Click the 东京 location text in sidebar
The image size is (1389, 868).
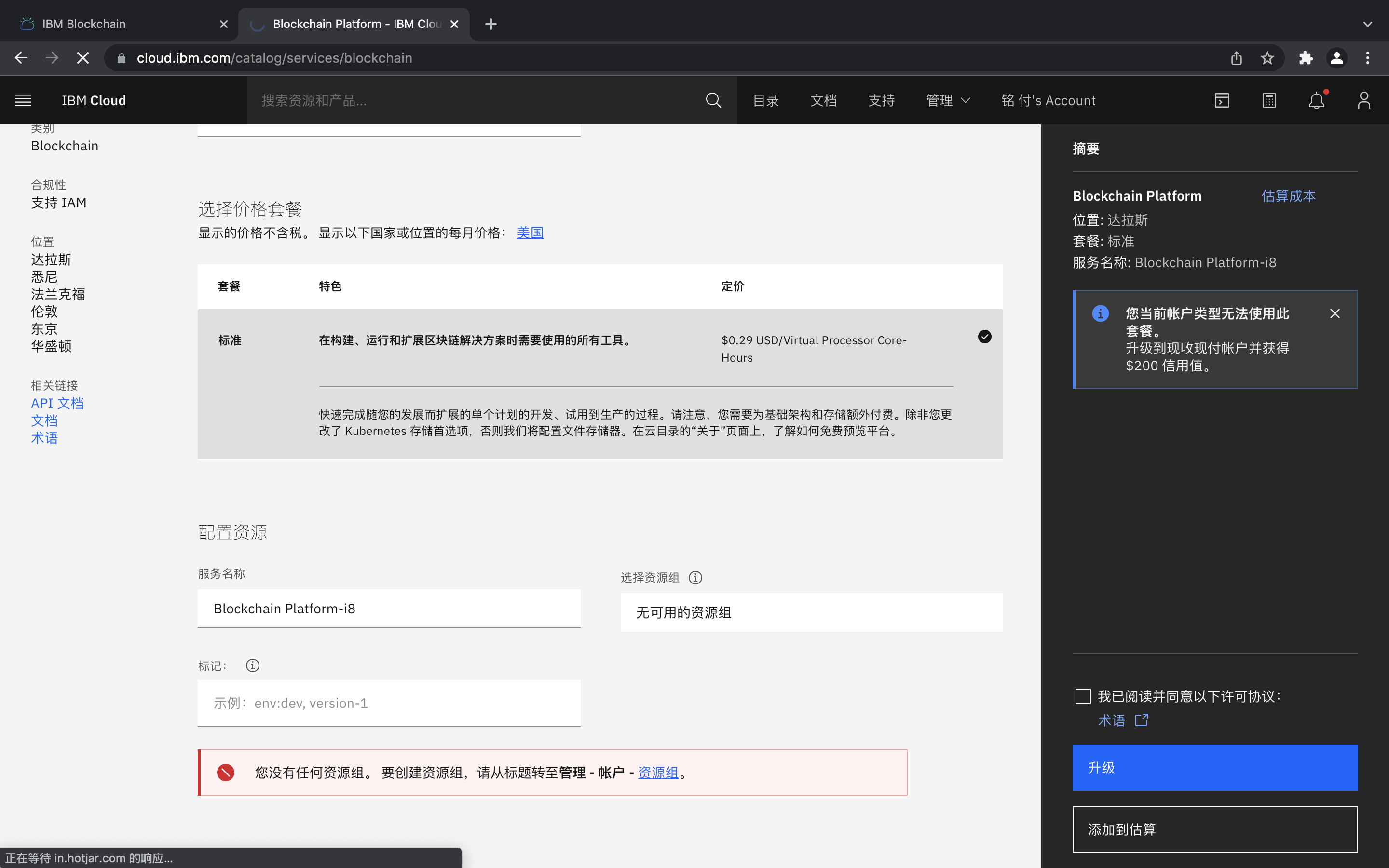pyautogui.click(x=44, y=329)
